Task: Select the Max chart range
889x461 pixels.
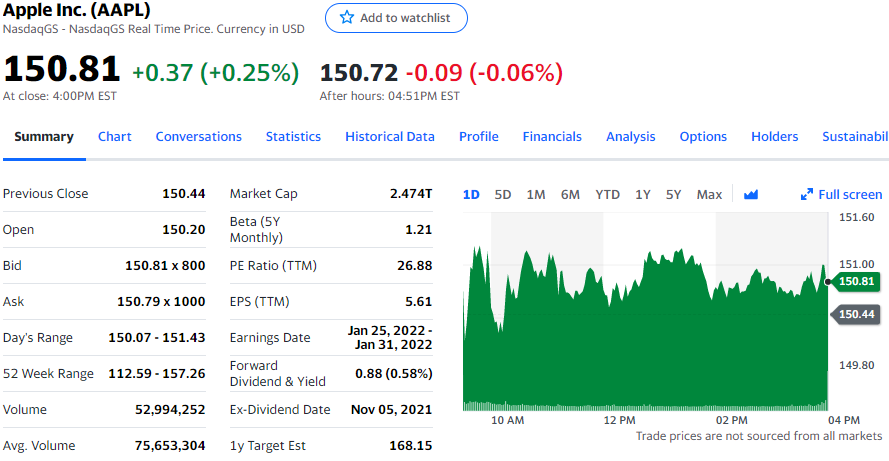Action: click(709, 194)
